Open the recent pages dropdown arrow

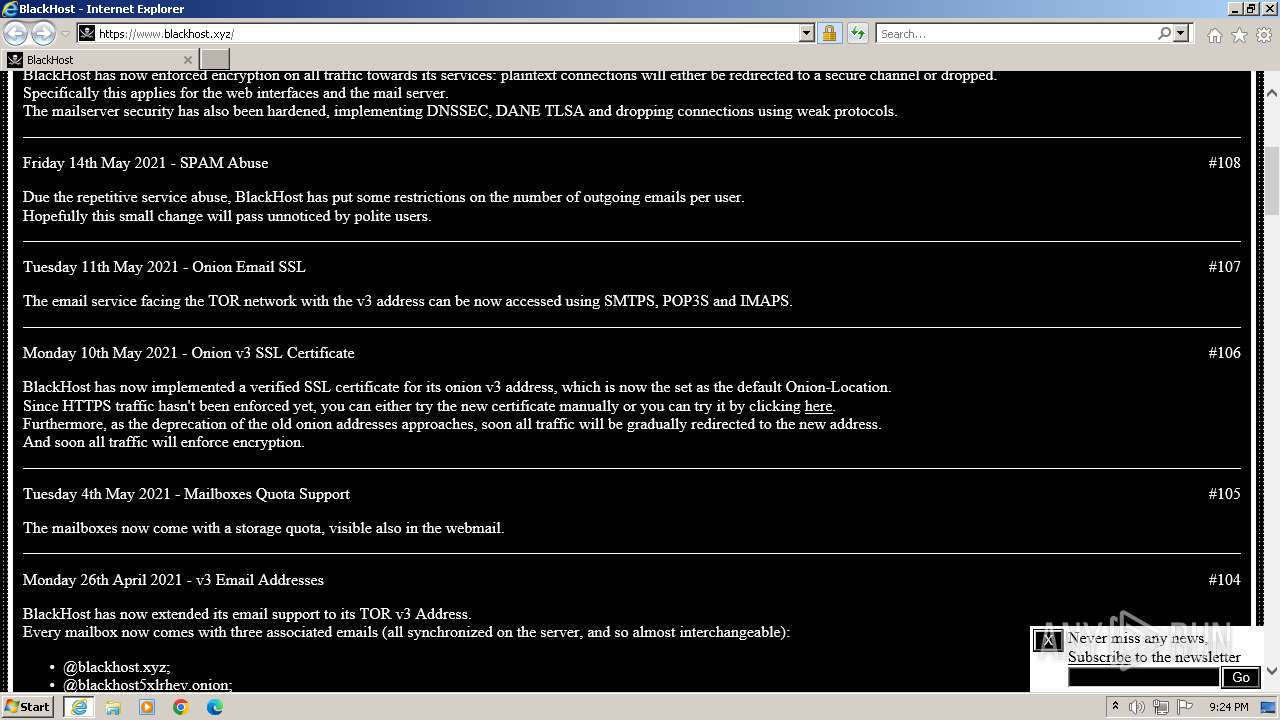pos(65,34)
